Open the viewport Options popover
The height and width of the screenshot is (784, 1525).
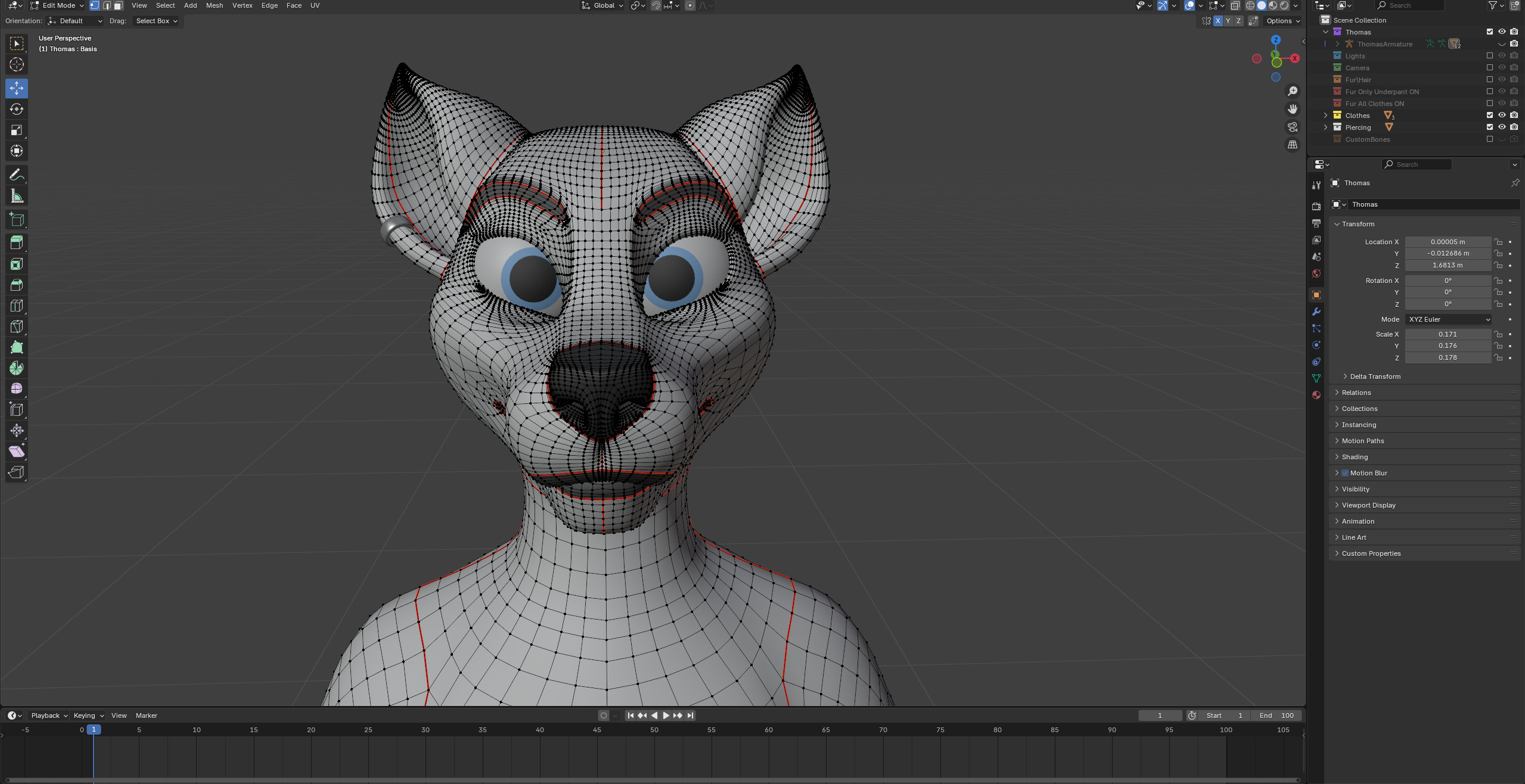tap(1283, 21)
